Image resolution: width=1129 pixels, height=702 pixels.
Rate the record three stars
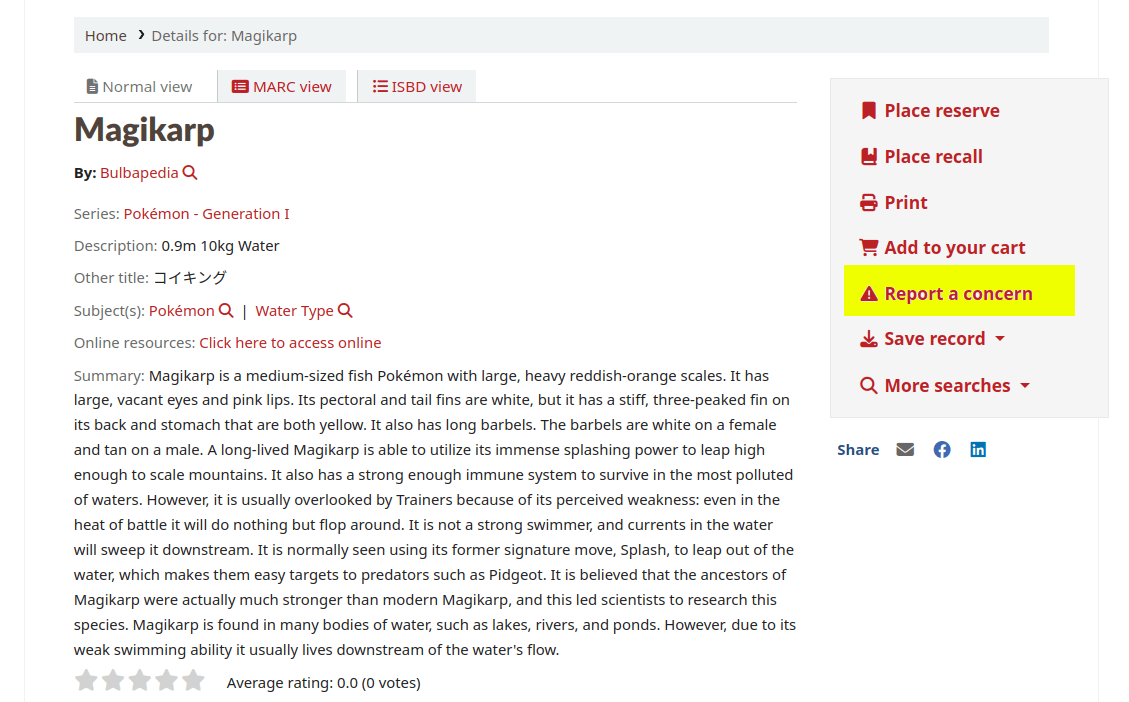point(139,680)
